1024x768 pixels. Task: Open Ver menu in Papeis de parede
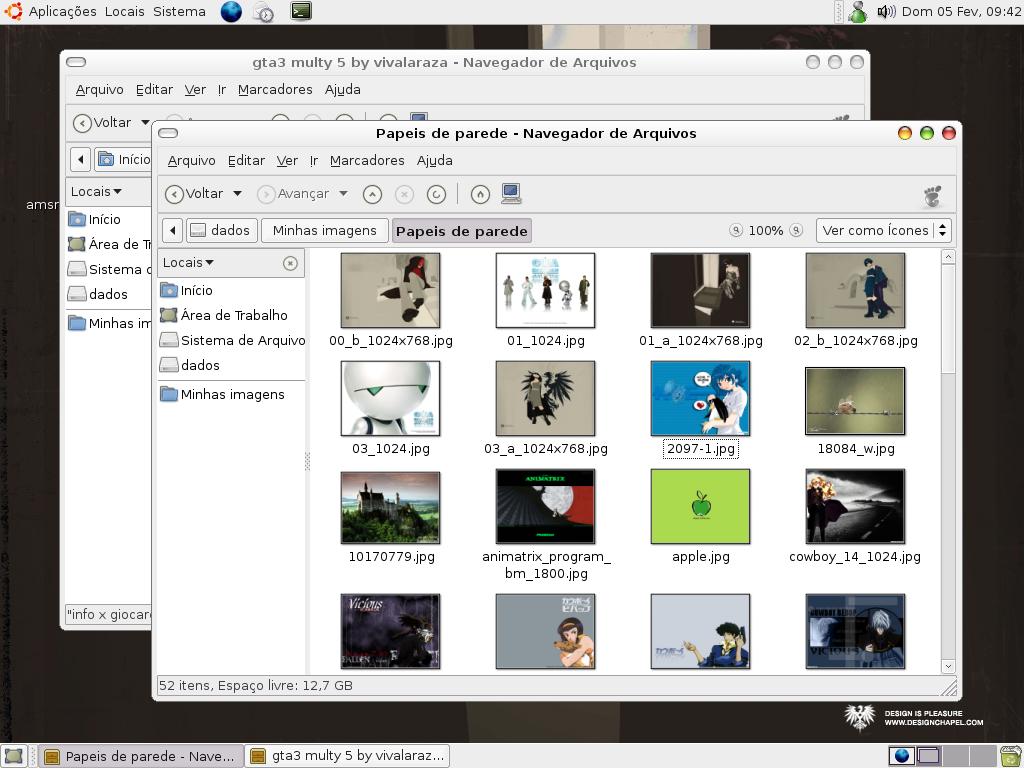point(287,161)
